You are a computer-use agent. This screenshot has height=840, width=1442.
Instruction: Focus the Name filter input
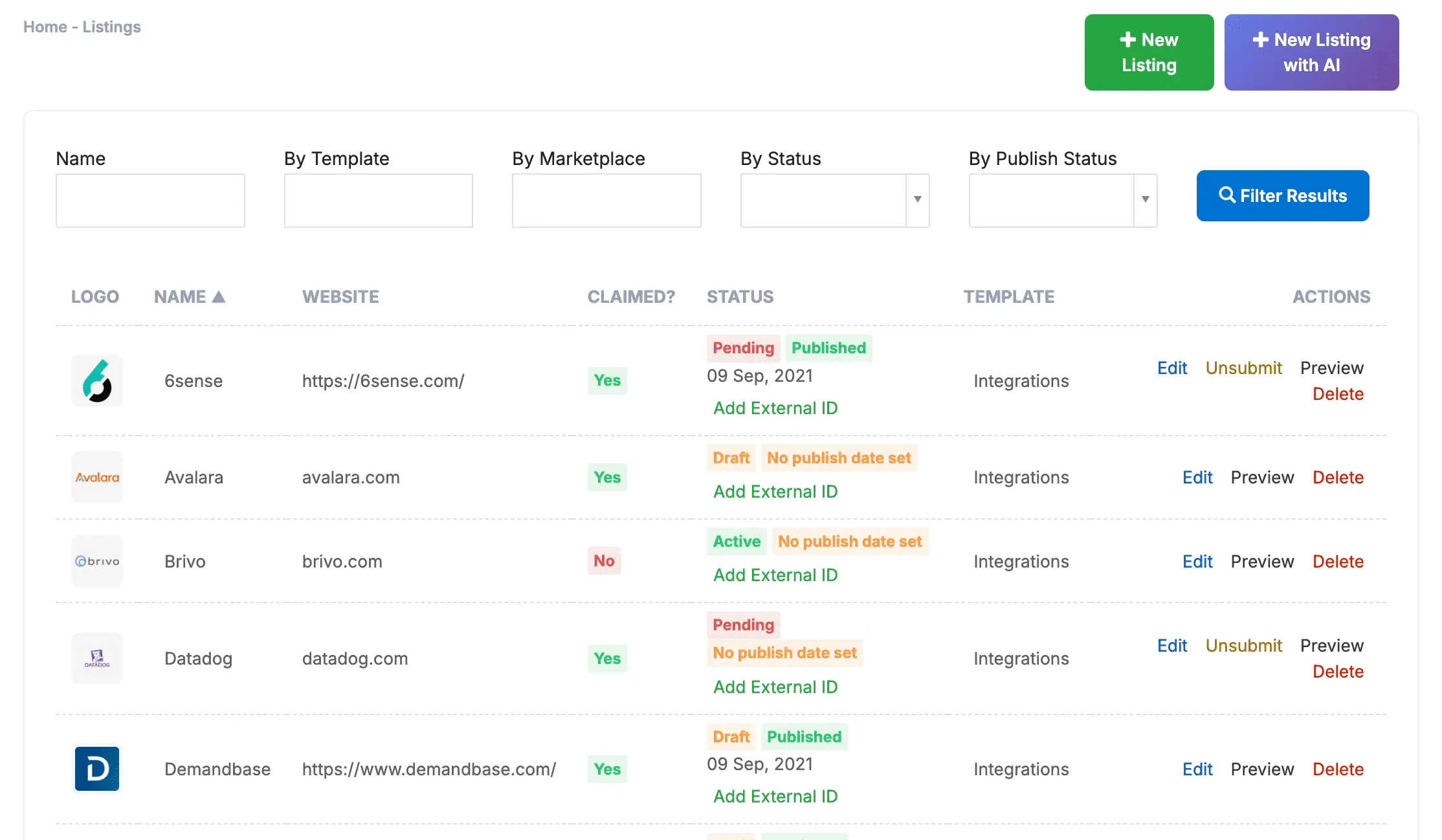150,200
